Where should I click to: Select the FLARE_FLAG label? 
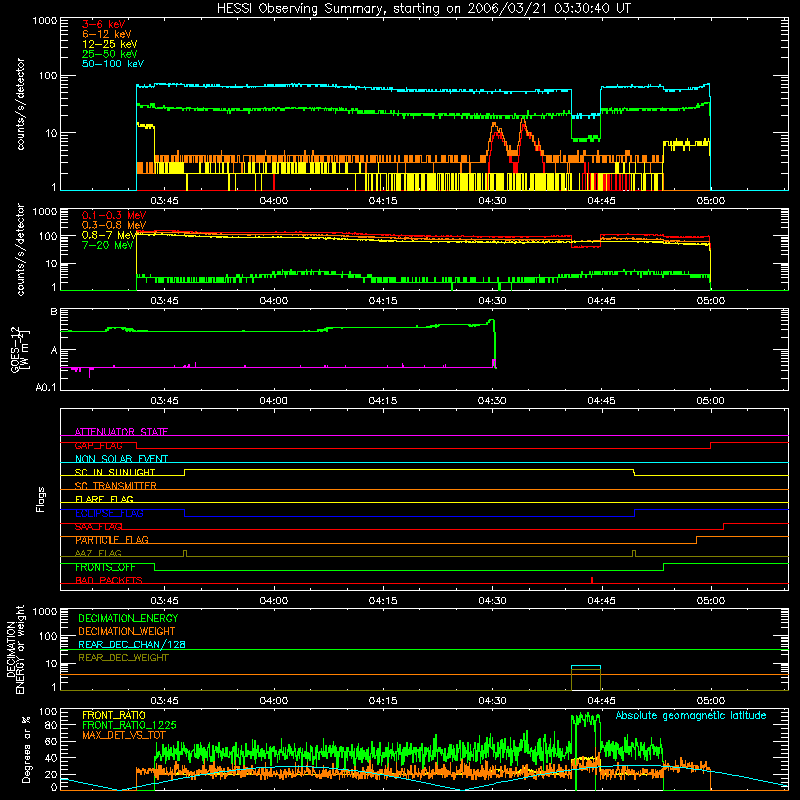104,499
